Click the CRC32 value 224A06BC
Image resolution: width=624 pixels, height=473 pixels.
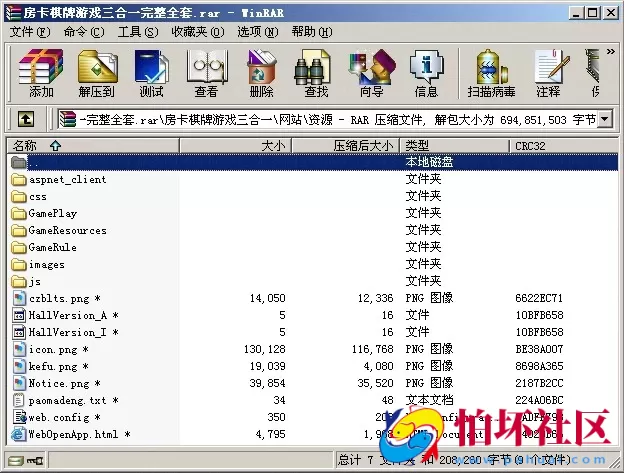(x=539, y=400)
